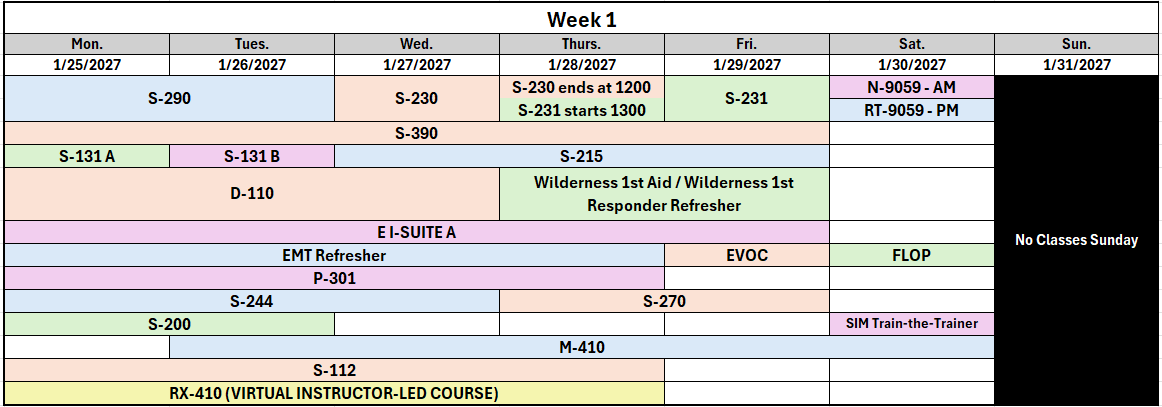This screenshot has width=1162, height=407.
Task: Select the S-131 B cell
Action: click(252, 156)
